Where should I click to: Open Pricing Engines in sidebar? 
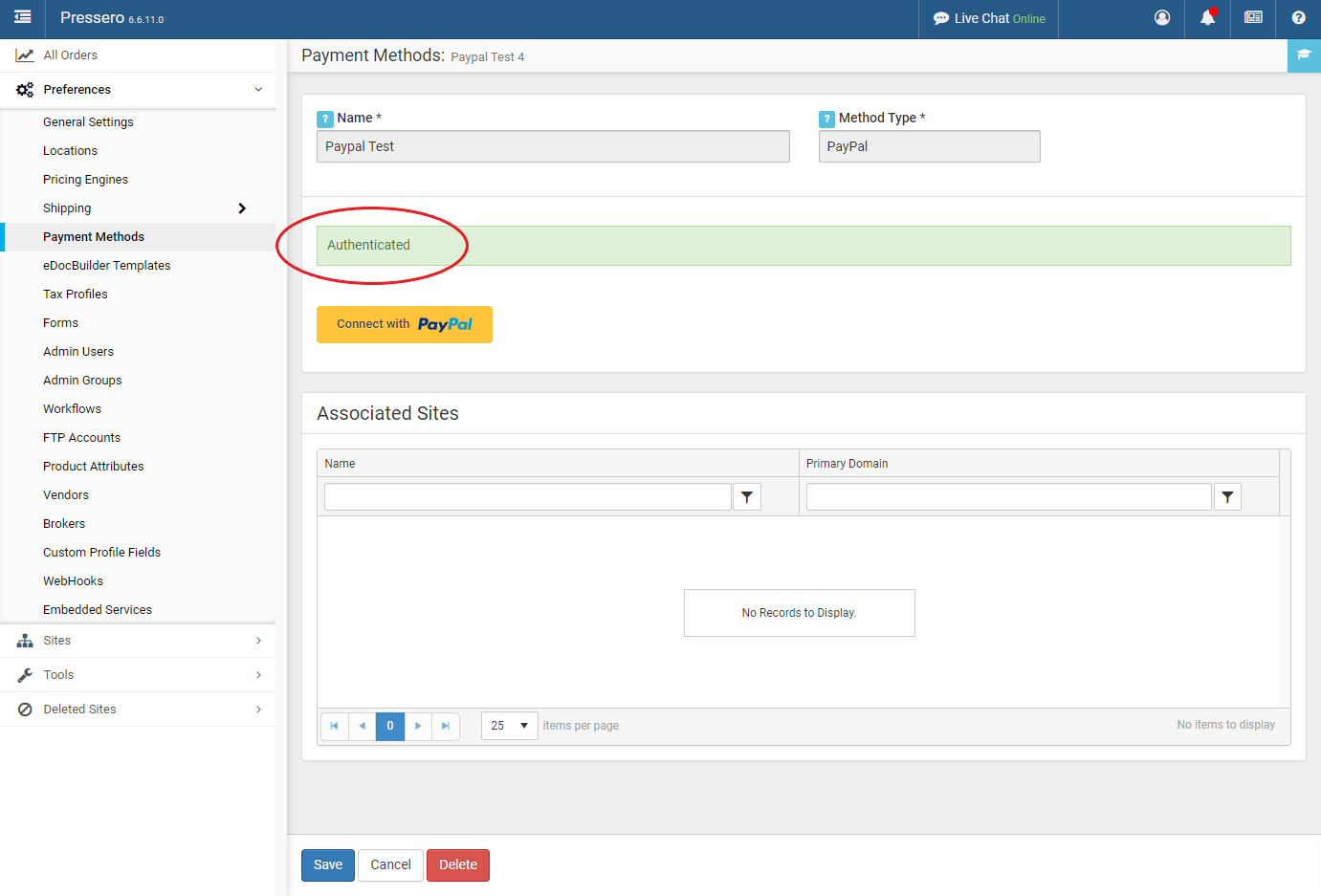(x=85, y=180)
